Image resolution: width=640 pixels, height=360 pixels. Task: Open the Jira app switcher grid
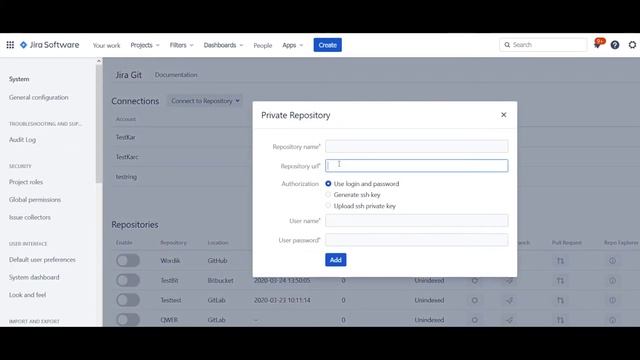click(10, 45)
